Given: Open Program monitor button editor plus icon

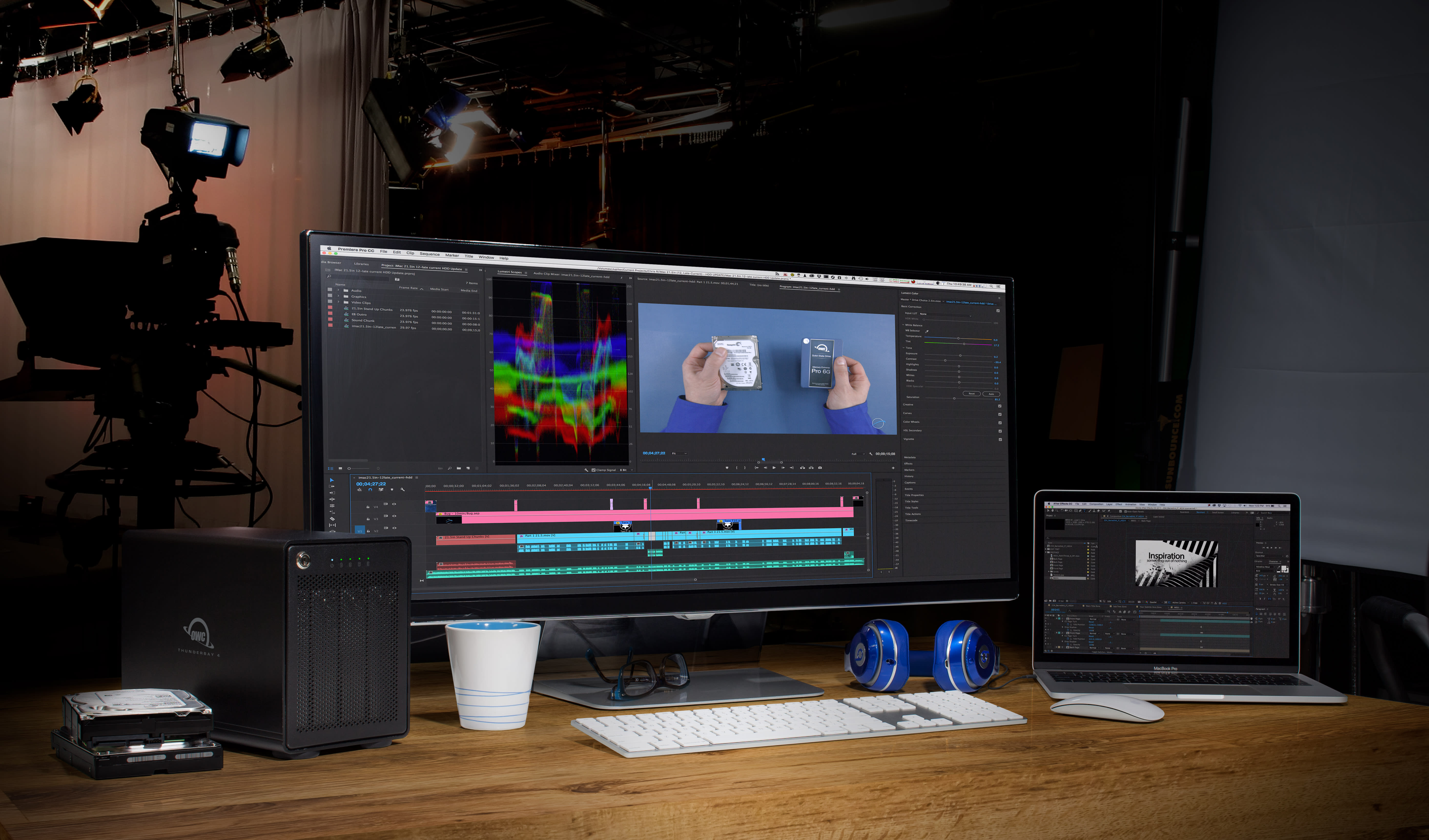Looking at the screenshot, I should click(x=893, y=468).
